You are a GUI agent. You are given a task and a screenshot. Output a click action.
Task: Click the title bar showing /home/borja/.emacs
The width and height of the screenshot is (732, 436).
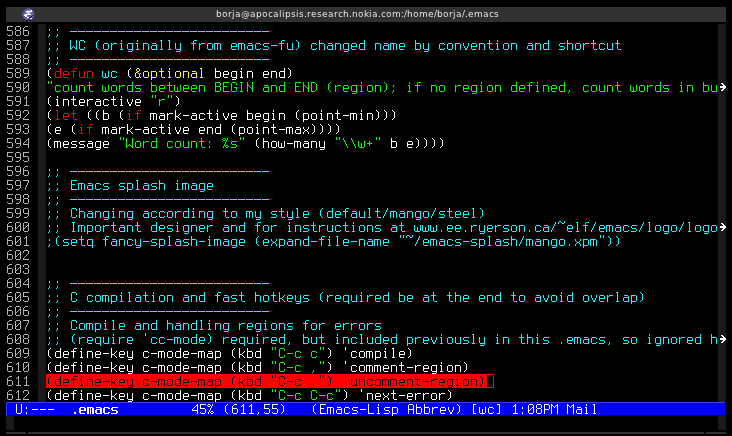click(357, 14)
